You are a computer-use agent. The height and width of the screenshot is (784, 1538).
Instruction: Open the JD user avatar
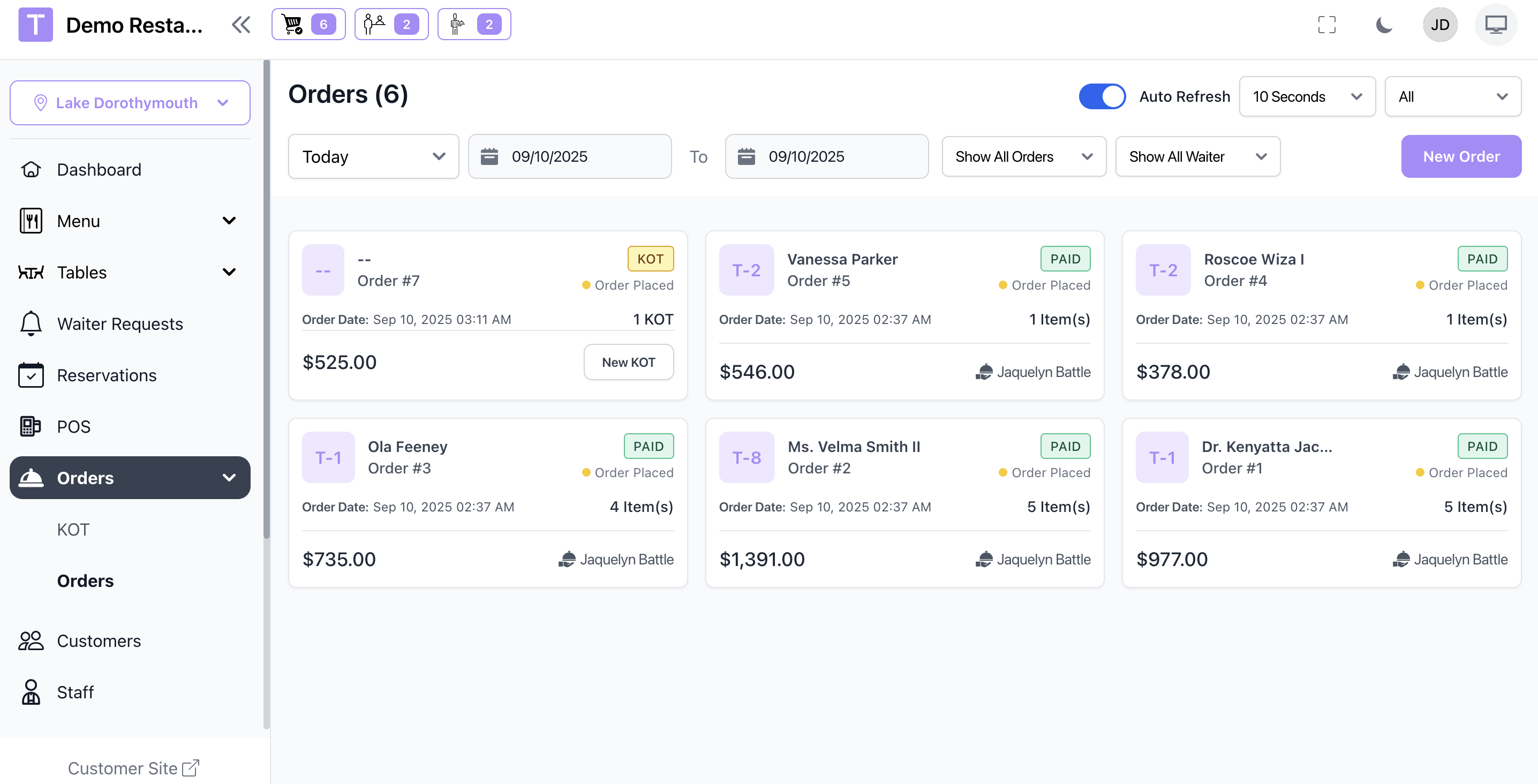coord(1439,25)
